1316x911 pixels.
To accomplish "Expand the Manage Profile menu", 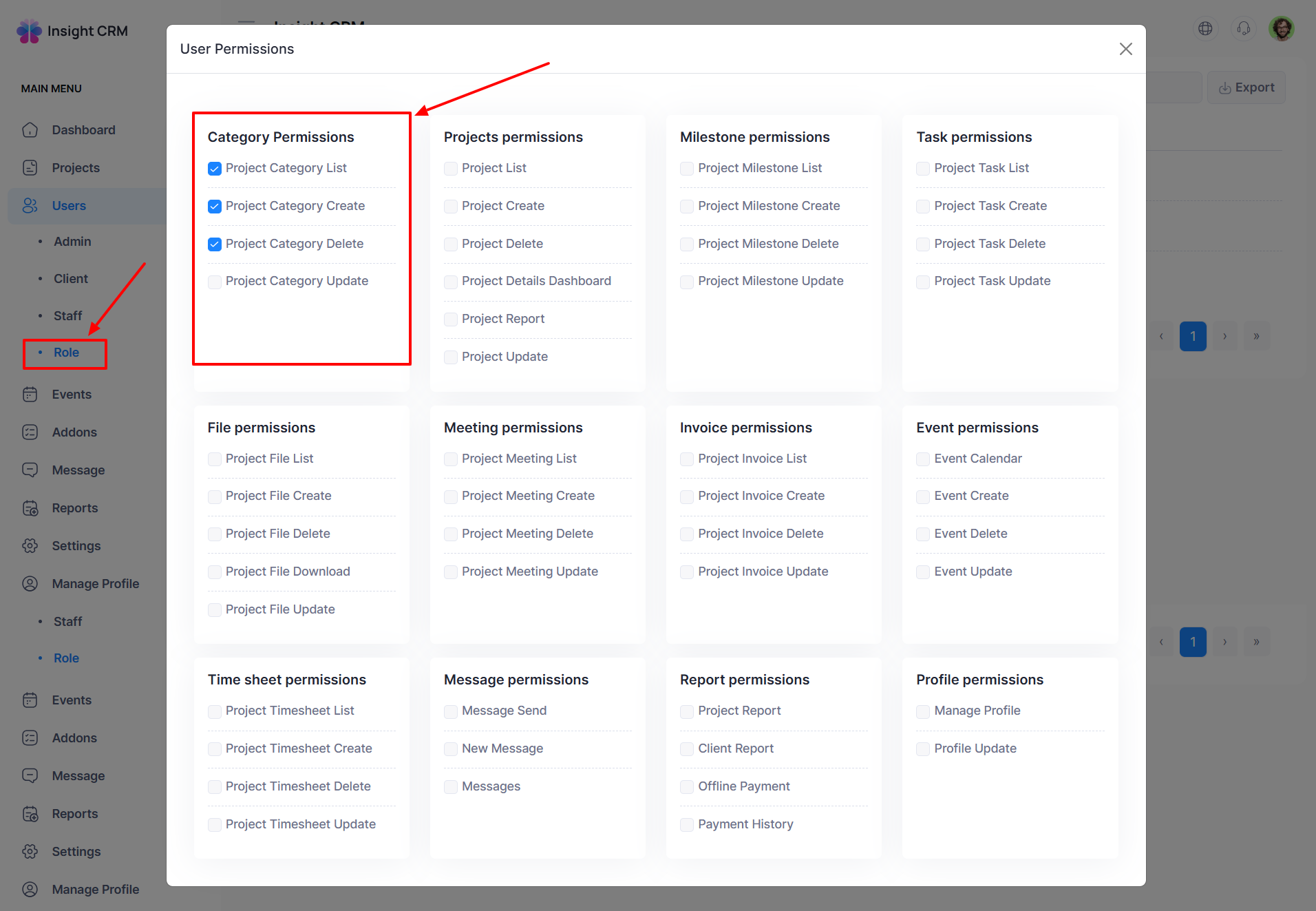I will pos(95,584).
